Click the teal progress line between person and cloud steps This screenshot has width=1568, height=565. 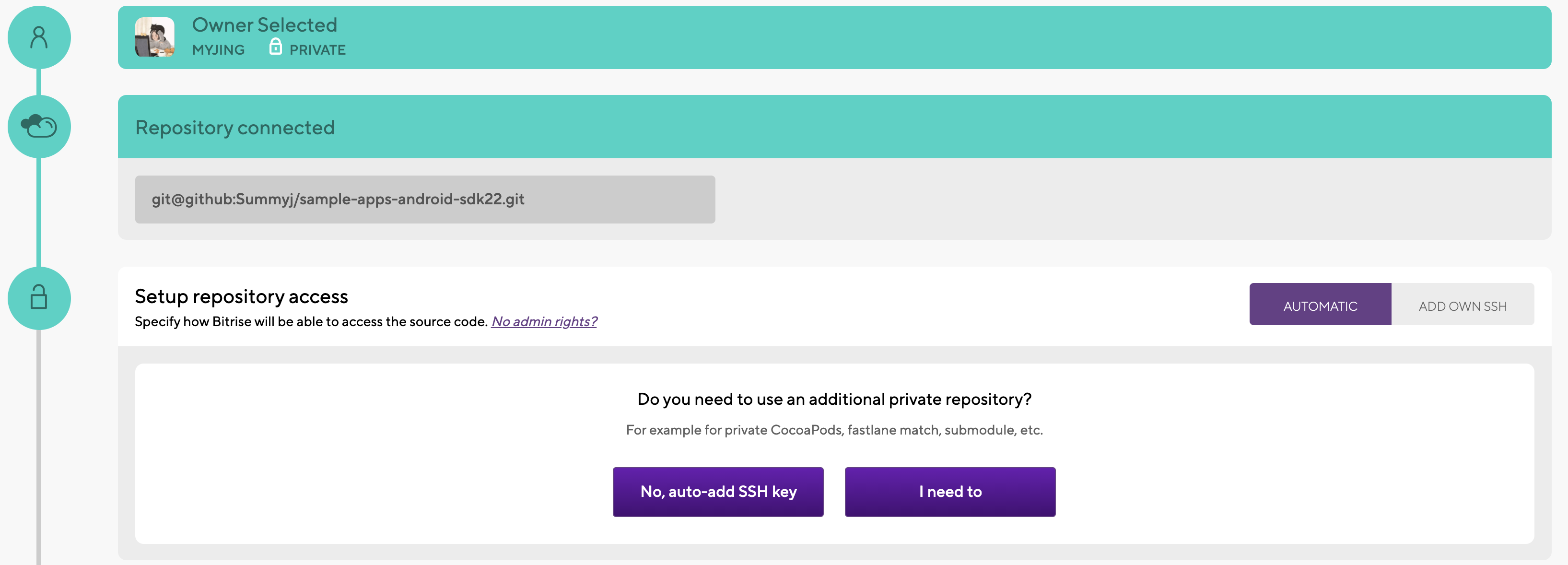tap(39, 82)
